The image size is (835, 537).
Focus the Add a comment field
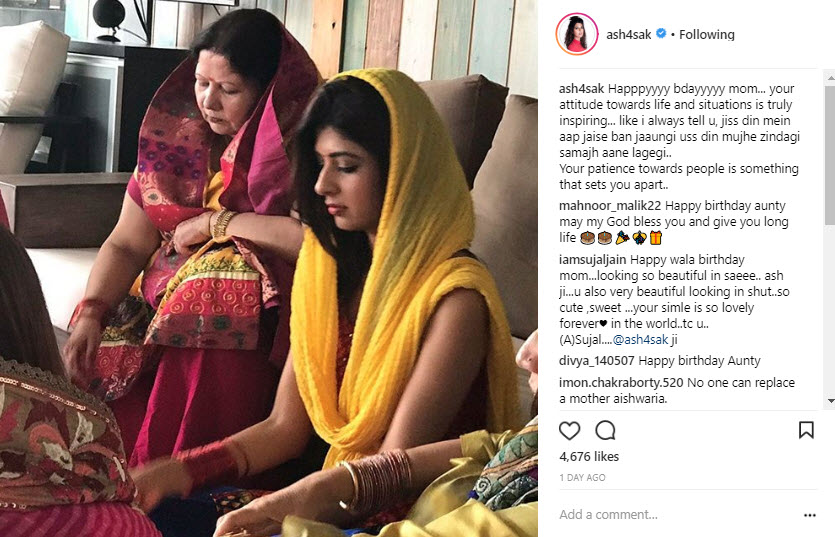coord(676,515)
